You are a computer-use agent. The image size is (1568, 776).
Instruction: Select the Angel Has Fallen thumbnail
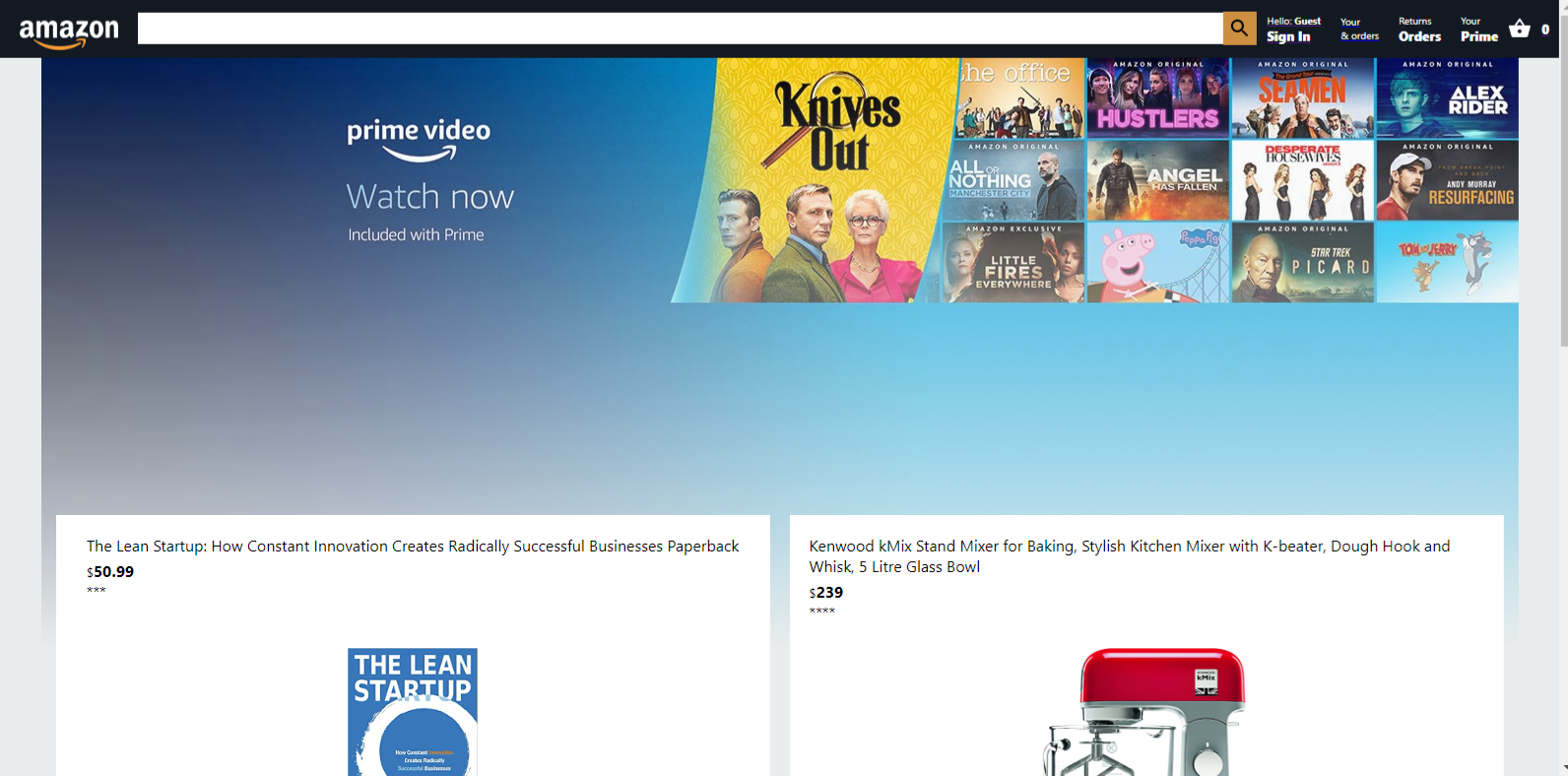1158,180
